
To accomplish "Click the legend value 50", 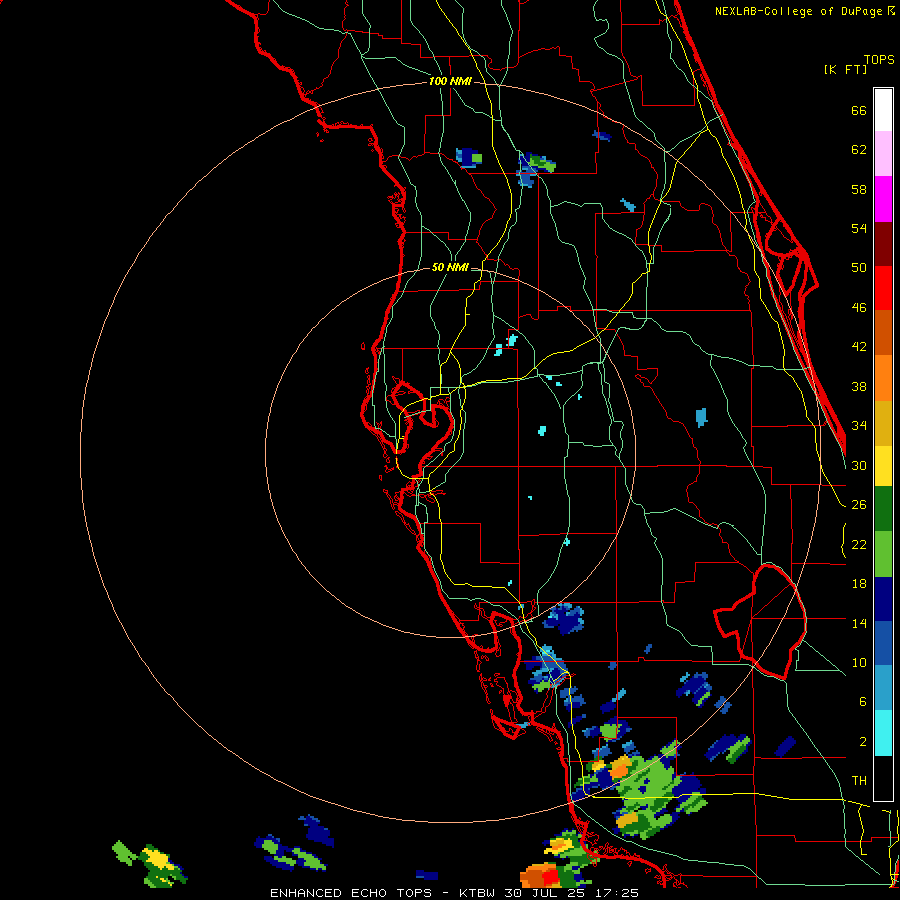I will (x=859, y=267).
